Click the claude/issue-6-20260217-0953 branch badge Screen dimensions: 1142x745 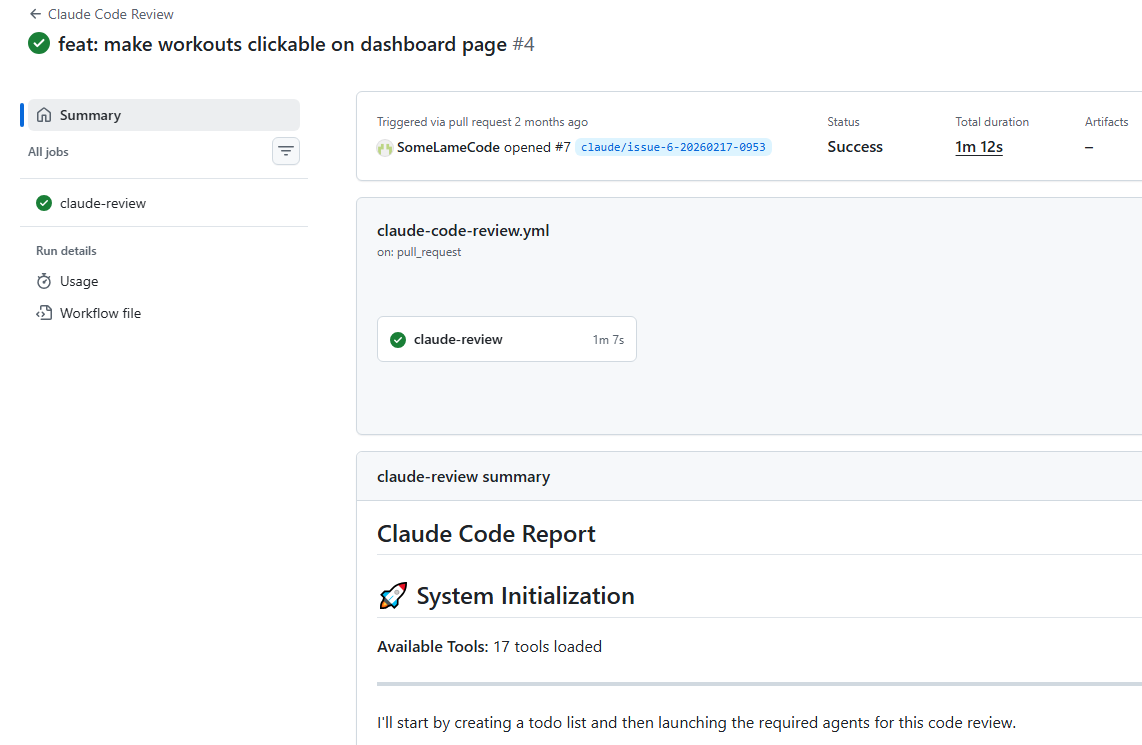click(673, 146)
